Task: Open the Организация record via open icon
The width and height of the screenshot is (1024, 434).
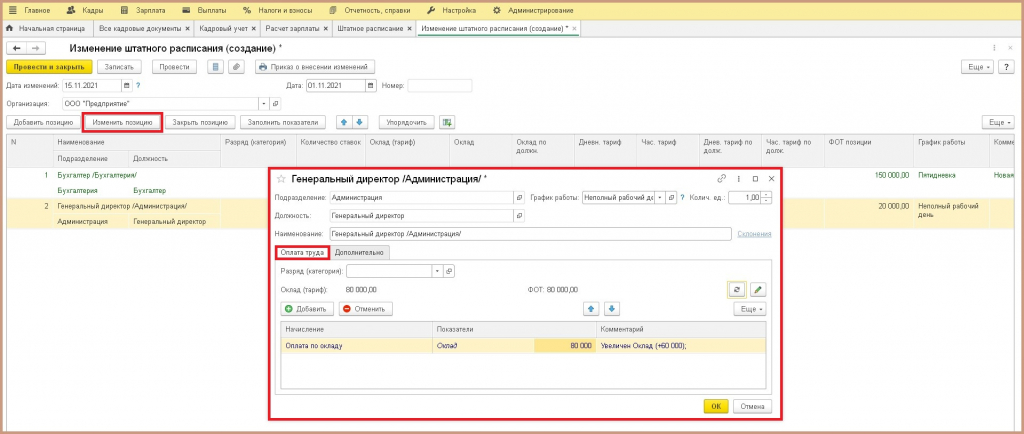Action: tap(275, 103)
